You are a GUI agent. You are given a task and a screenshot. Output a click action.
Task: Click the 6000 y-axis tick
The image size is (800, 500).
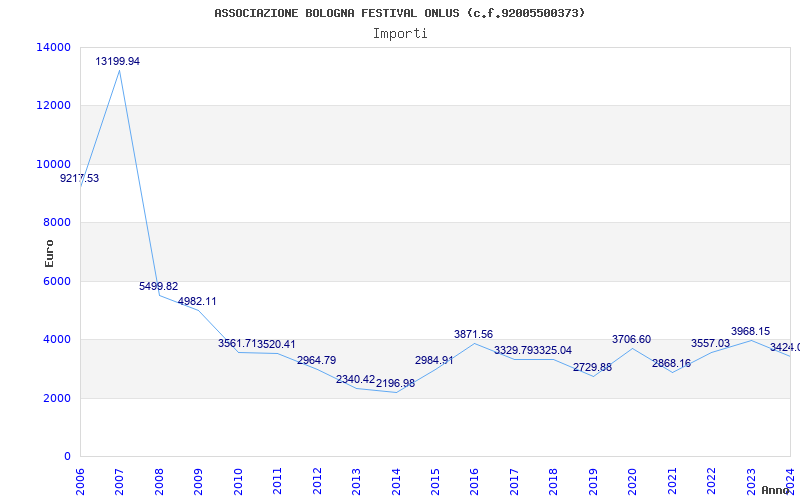(x=56, y=281)
